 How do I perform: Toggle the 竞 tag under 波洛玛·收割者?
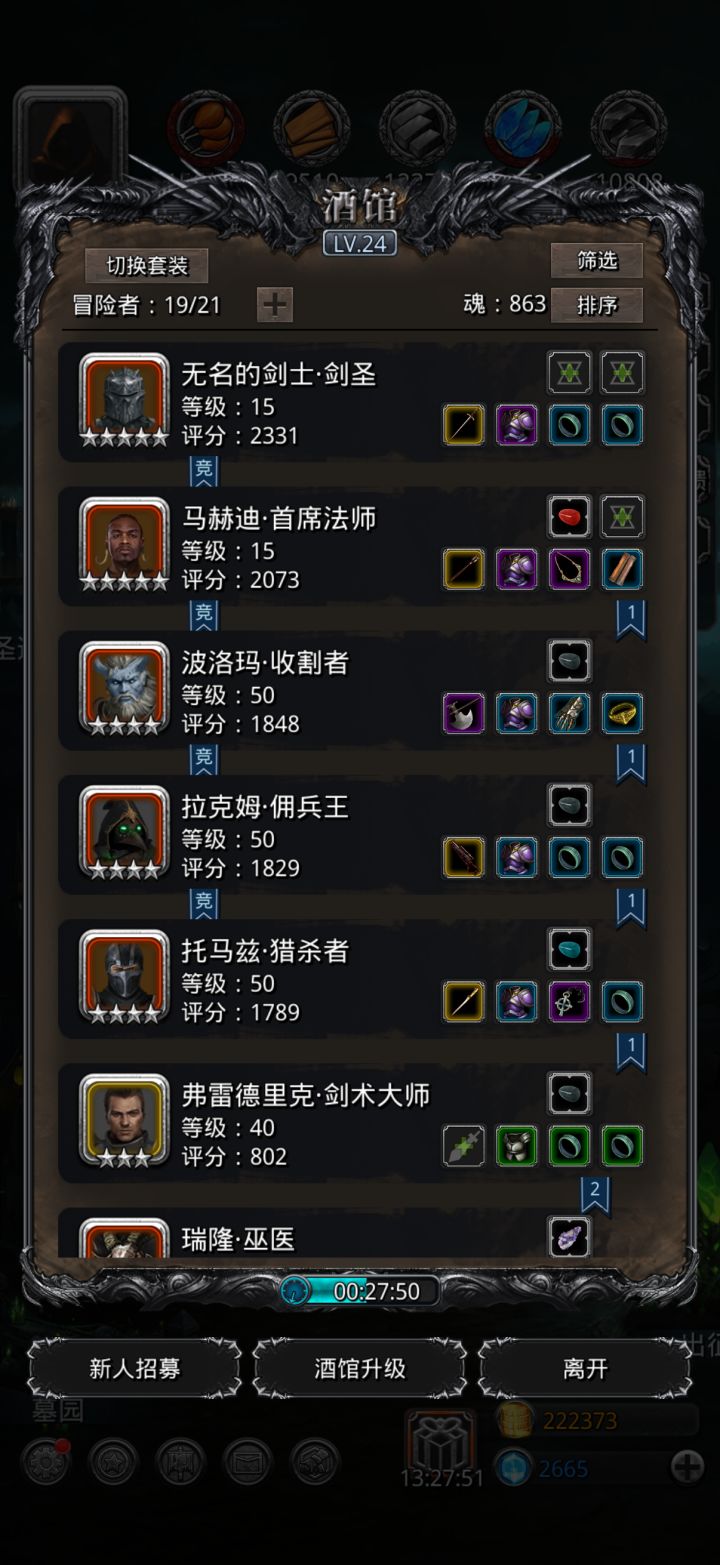pyautogui.click(x=204, y=760)
